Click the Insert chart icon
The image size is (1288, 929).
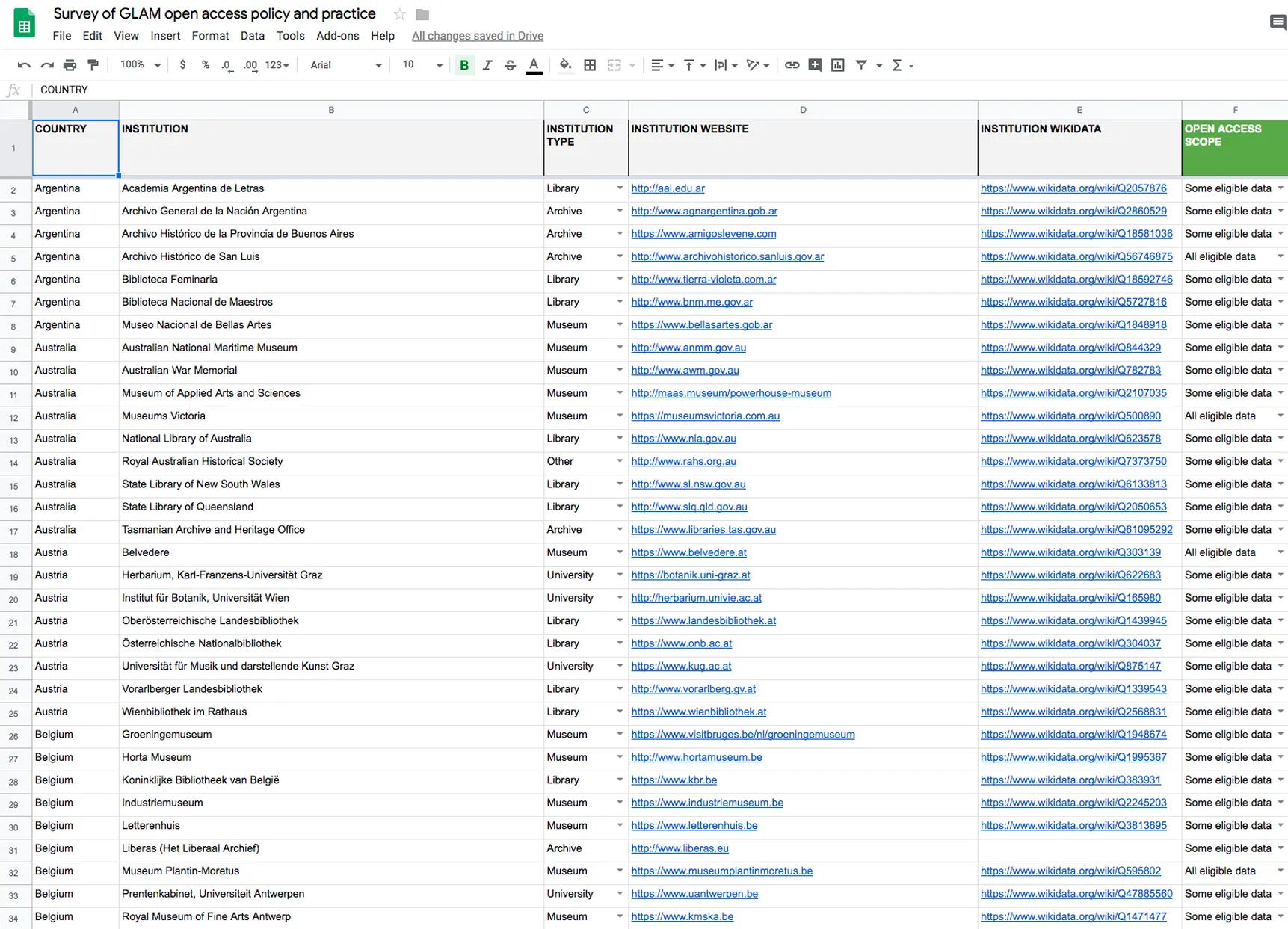pyautogui.click(x=838, y=65)
